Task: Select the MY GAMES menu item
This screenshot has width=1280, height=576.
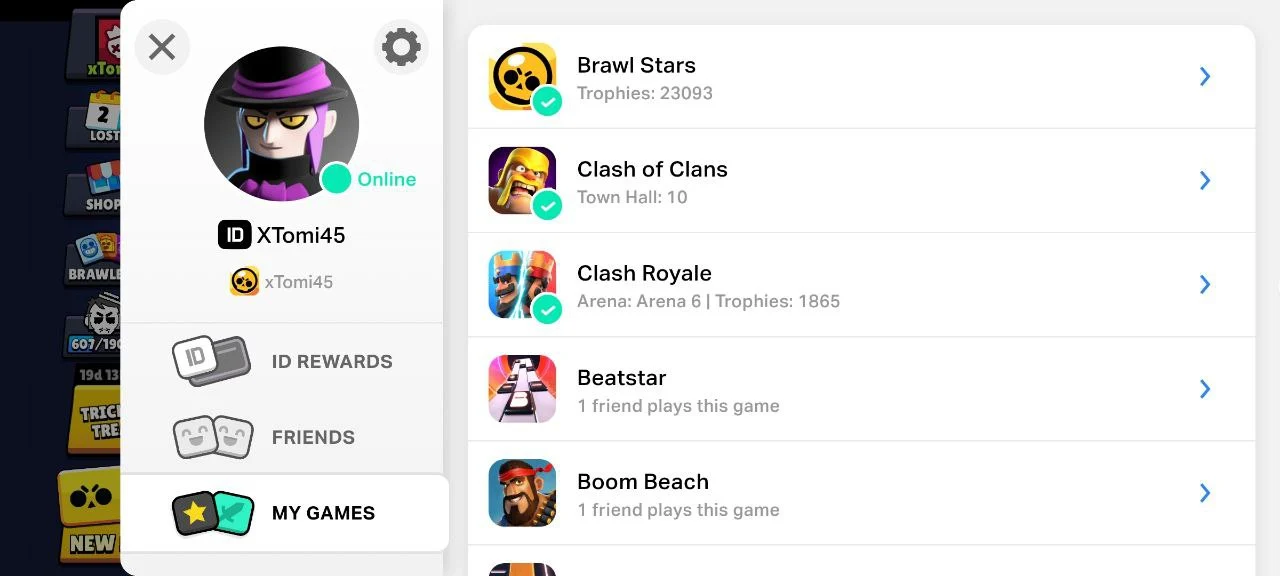Action: 323,513
